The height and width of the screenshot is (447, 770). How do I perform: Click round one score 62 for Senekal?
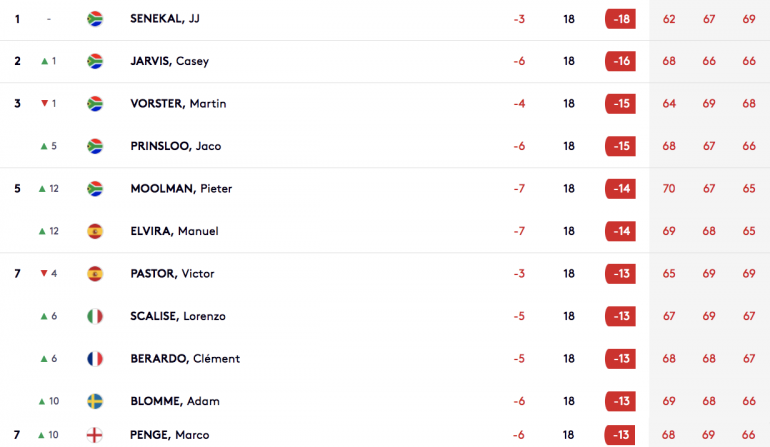pos(669,19)
